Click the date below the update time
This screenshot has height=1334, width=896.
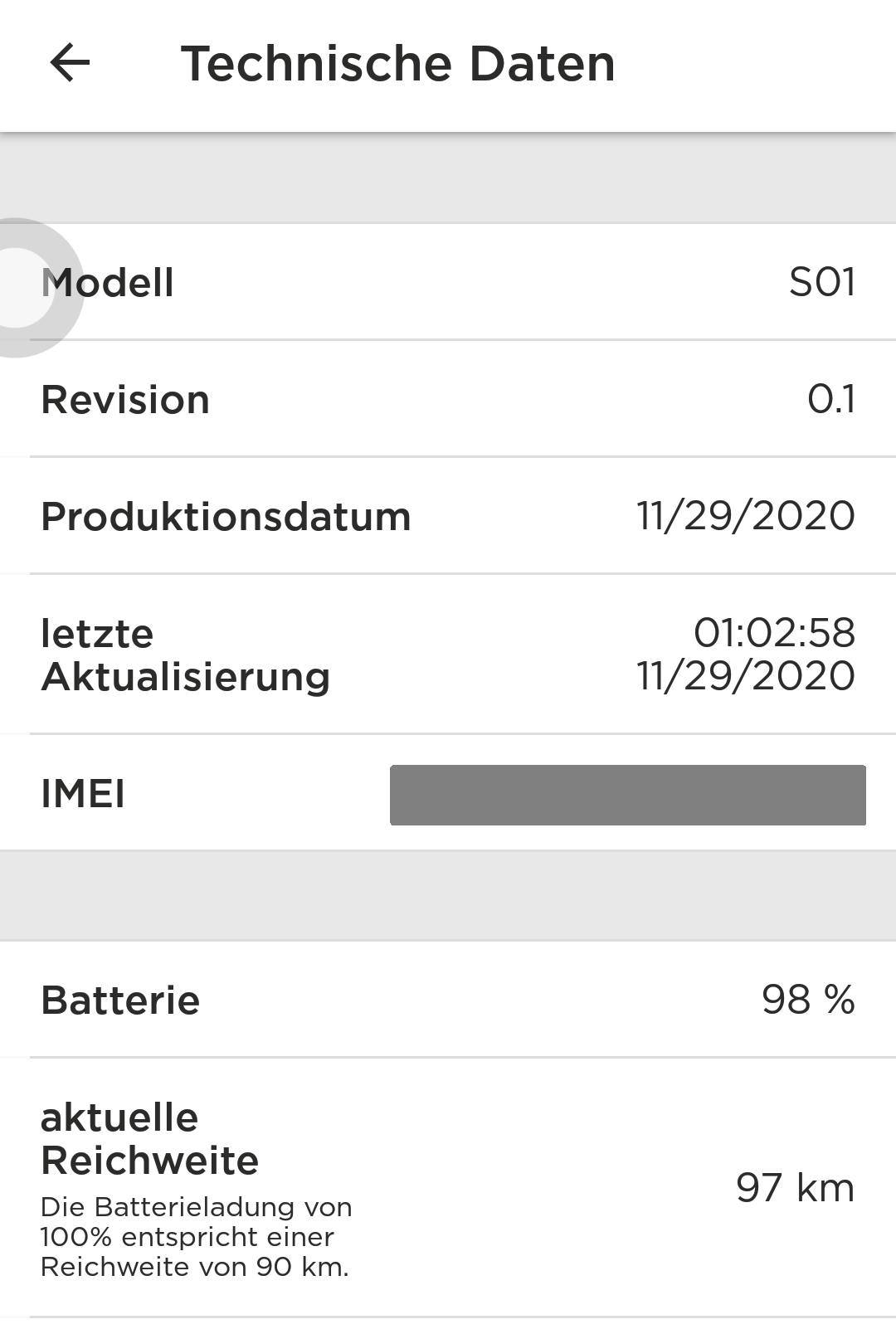click(x=745, y=676)
